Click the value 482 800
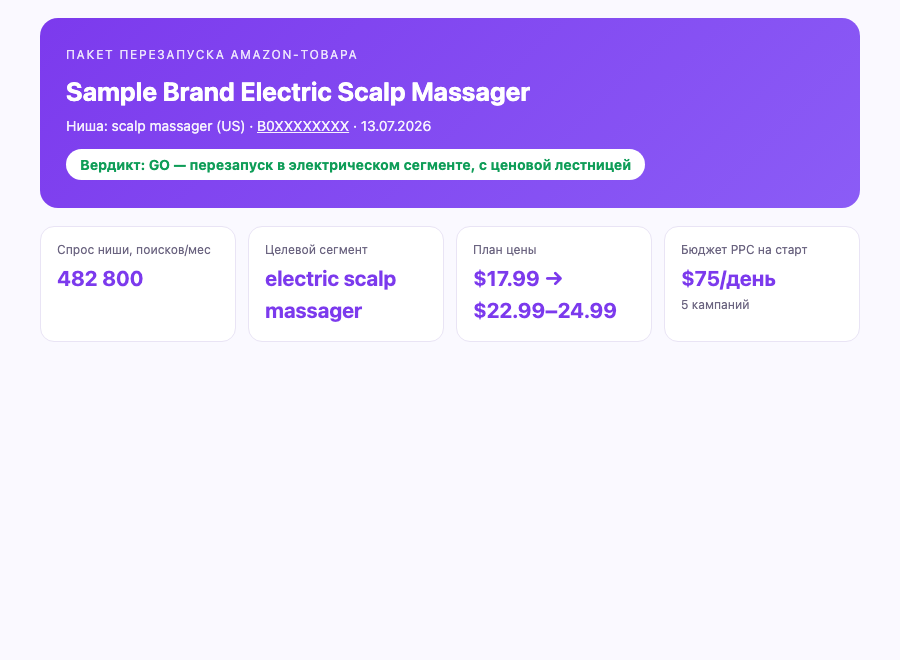 point(100,279)
